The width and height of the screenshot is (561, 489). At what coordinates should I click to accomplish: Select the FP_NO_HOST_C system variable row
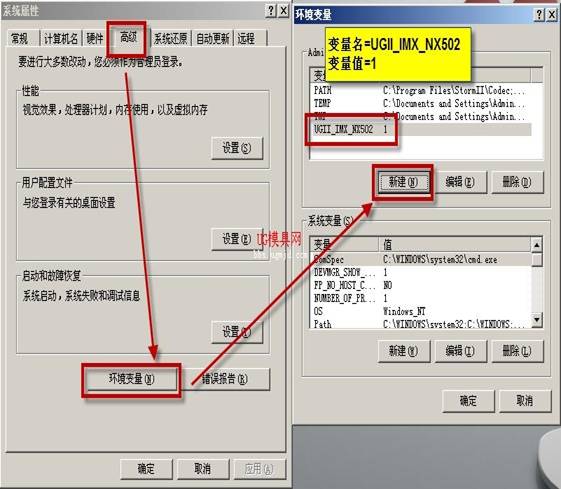[420, 285]
